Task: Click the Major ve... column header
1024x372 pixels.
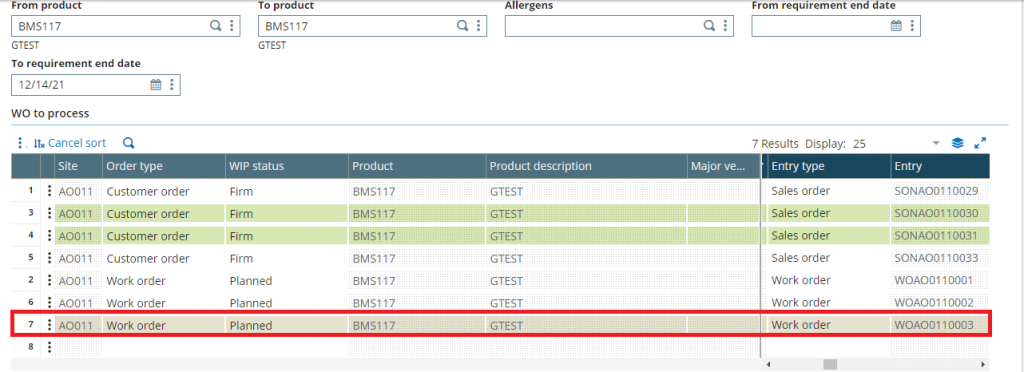Action: 724,166
